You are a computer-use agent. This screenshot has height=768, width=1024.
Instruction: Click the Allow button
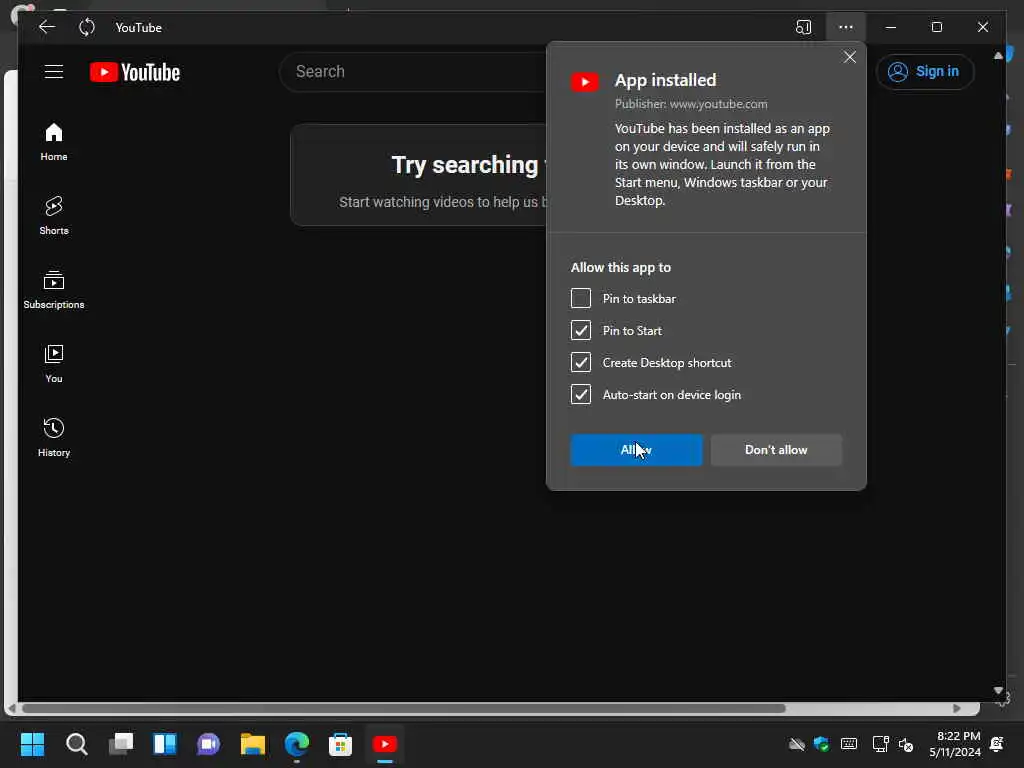(637, 450)
